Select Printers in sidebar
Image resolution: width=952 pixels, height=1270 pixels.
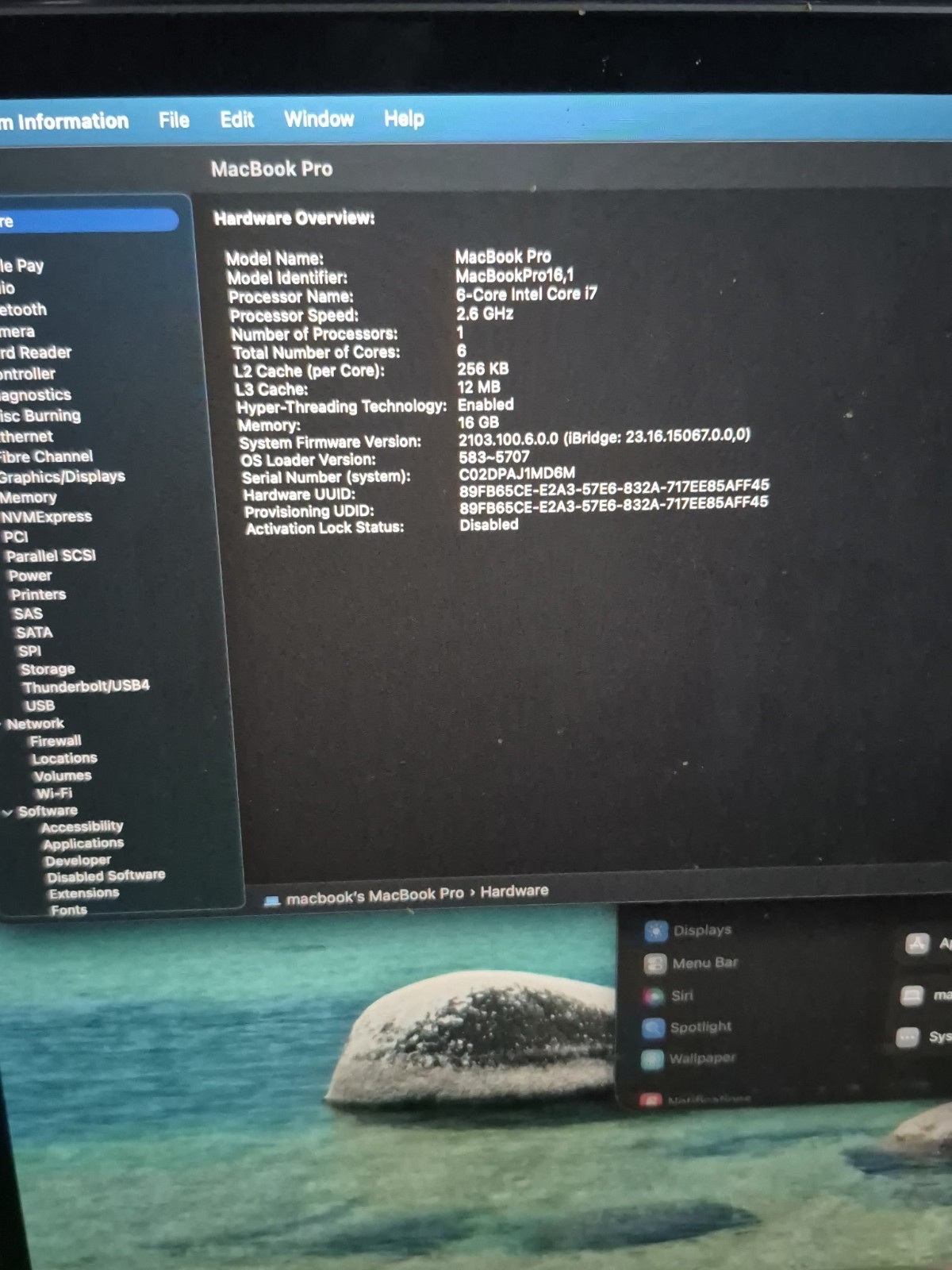38,595
